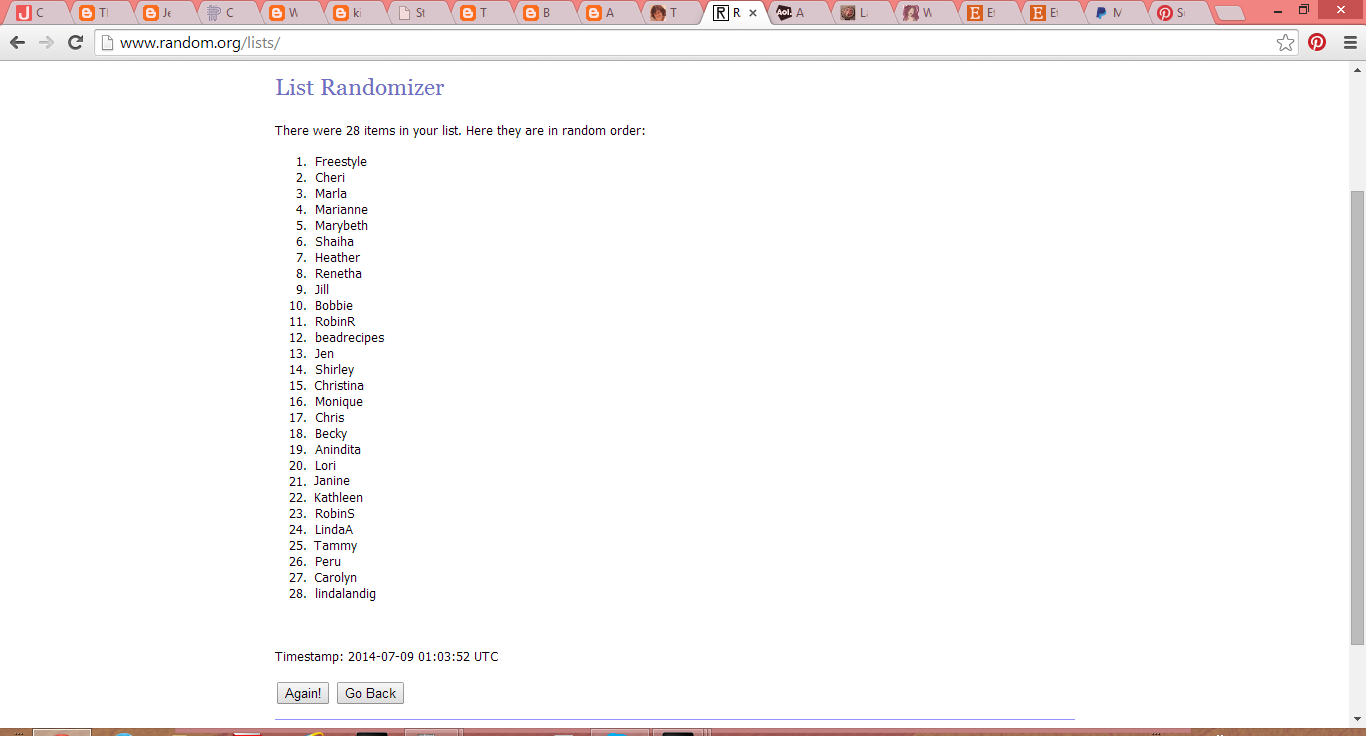Open a new tab
Screen dimensions: 1366x736
(1229, 13)
